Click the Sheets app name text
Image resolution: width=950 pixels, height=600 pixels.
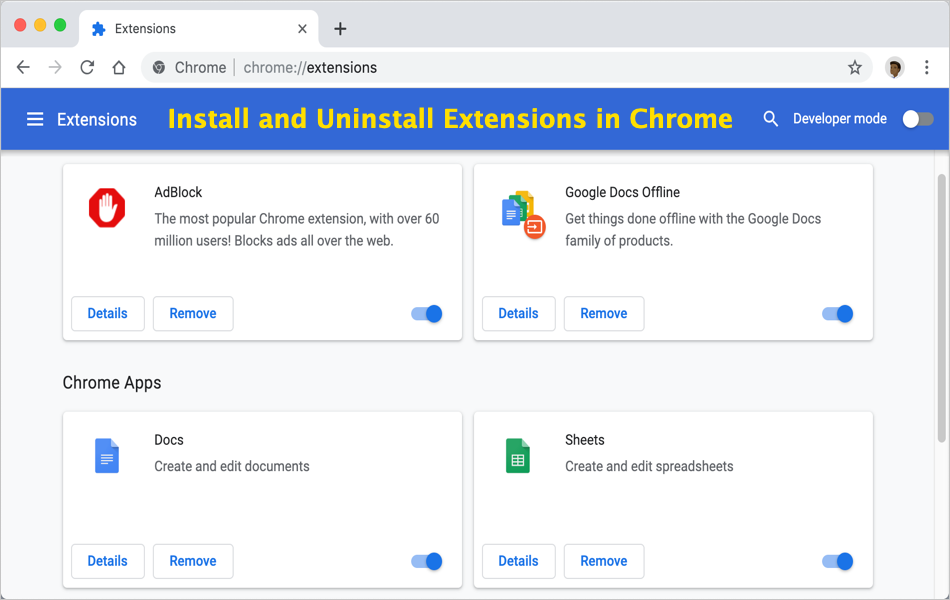click(585, 440)
